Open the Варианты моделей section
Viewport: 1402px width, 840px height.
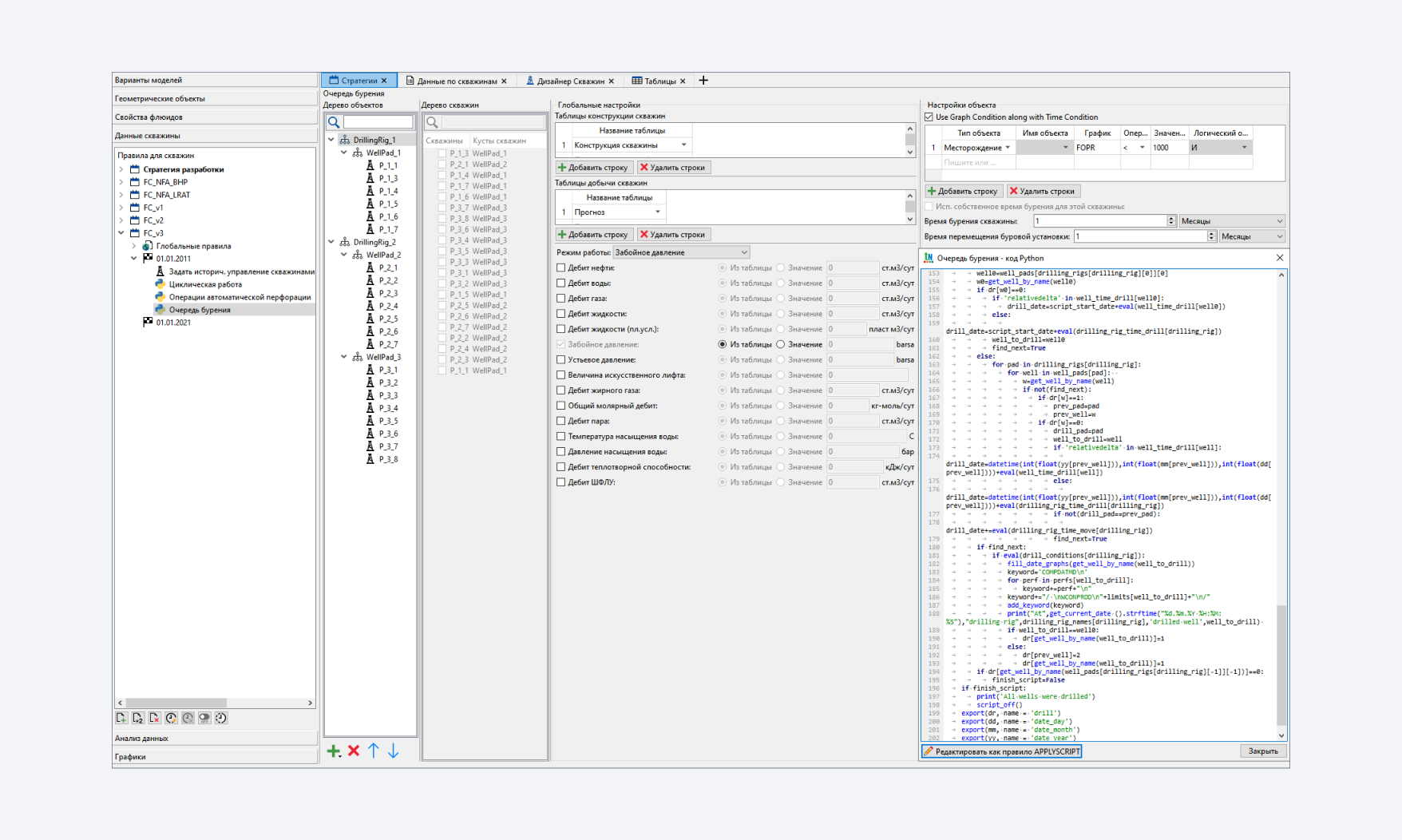tap(215, 80)
